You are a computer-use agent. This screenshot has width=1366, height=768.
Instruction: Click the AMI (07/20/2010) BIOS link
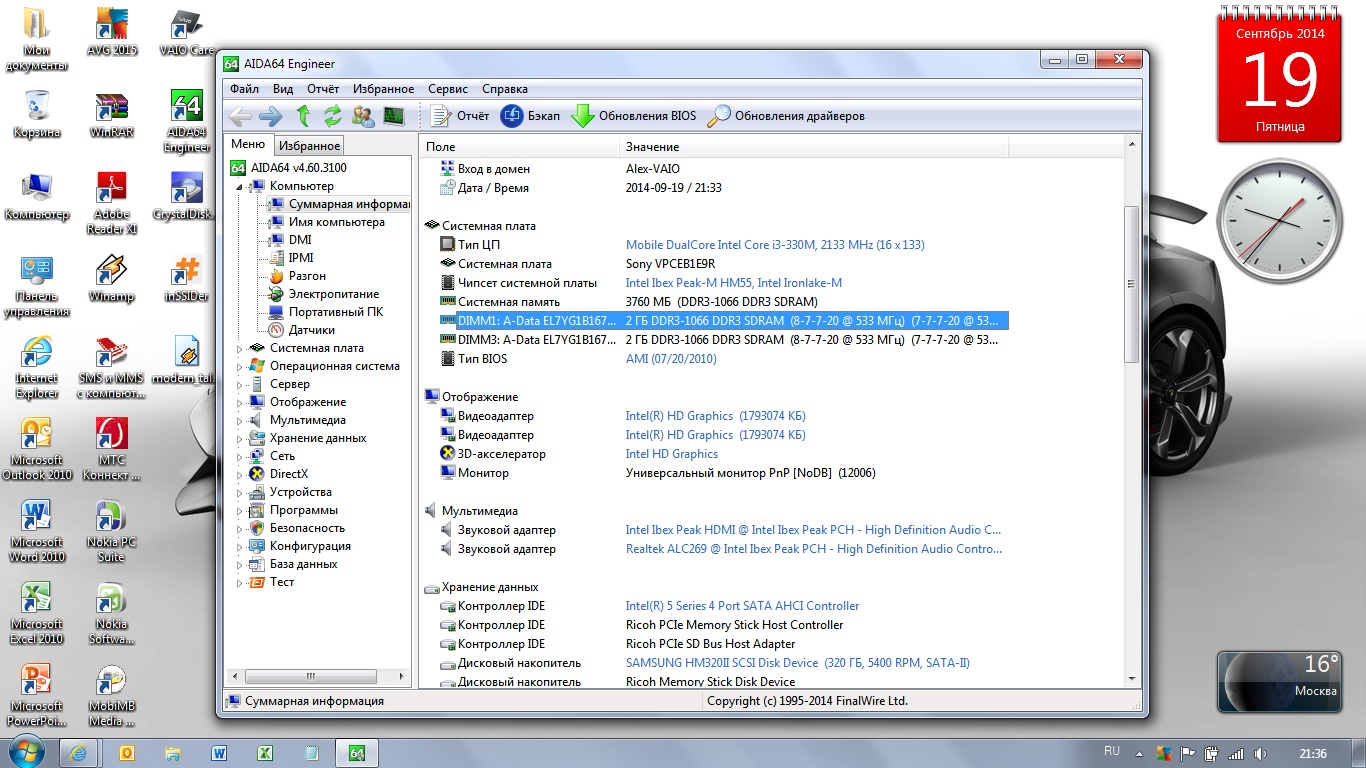[x=670, y=359]
